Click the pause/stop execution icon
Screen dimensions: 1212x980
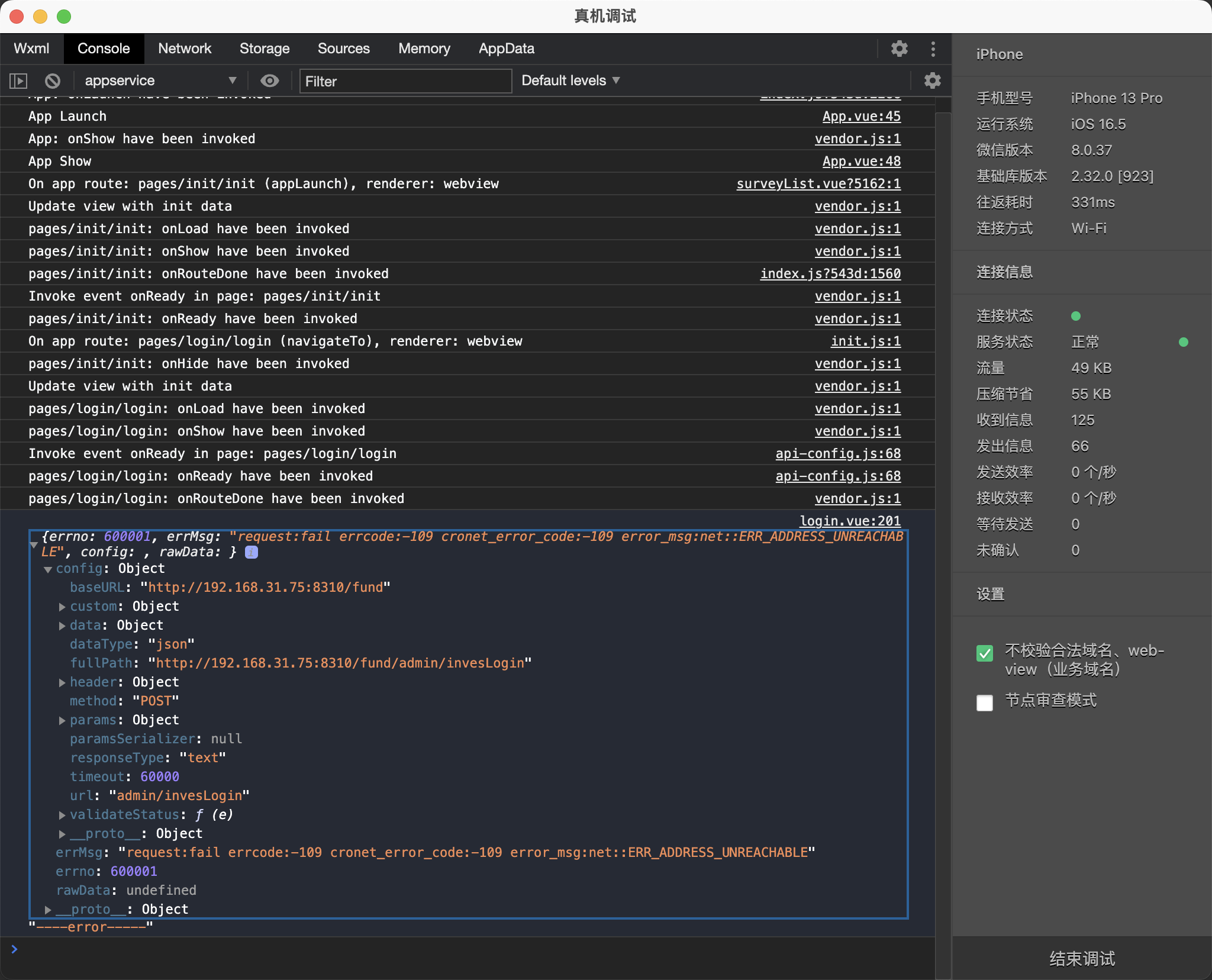(x=52, y=80)
